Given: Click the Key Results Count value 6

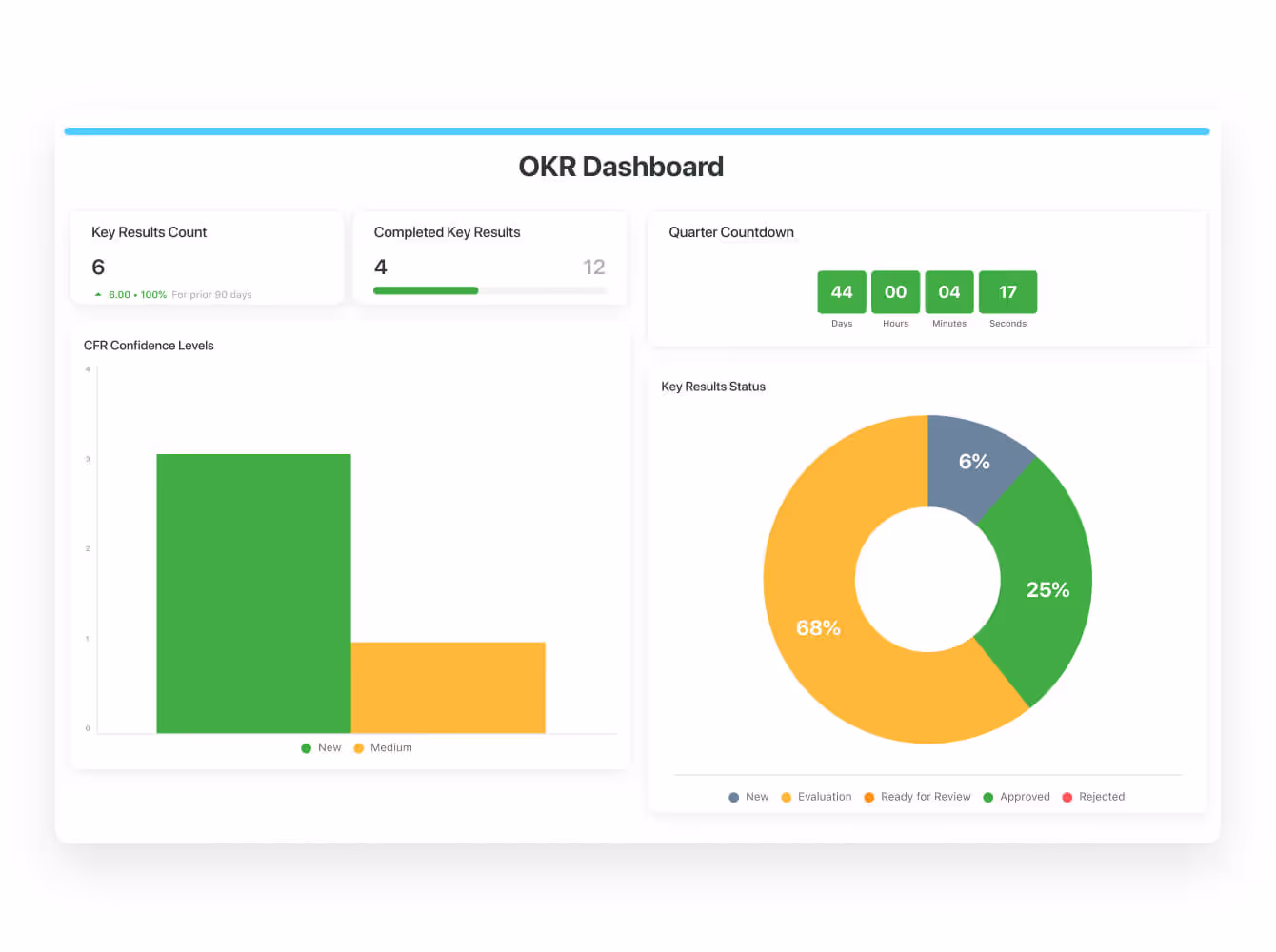Looking at the screenshot, I should click(98, 268).
